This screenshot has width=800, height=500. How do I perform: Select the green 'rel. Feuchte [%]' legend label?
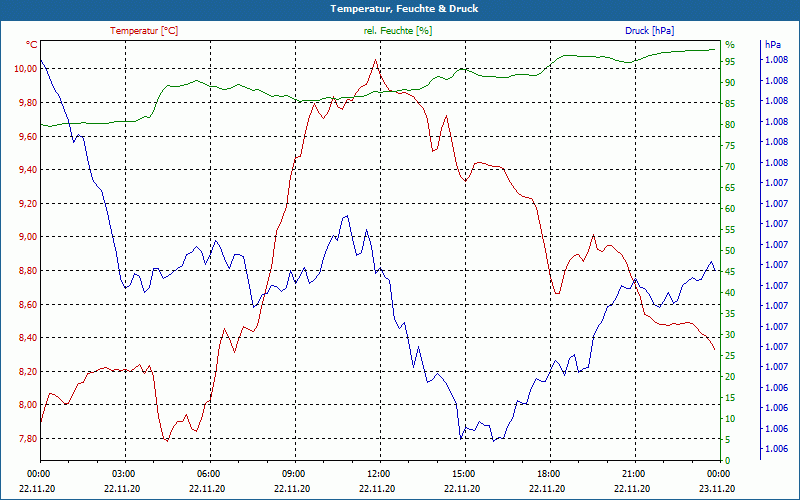pos(397,31)
